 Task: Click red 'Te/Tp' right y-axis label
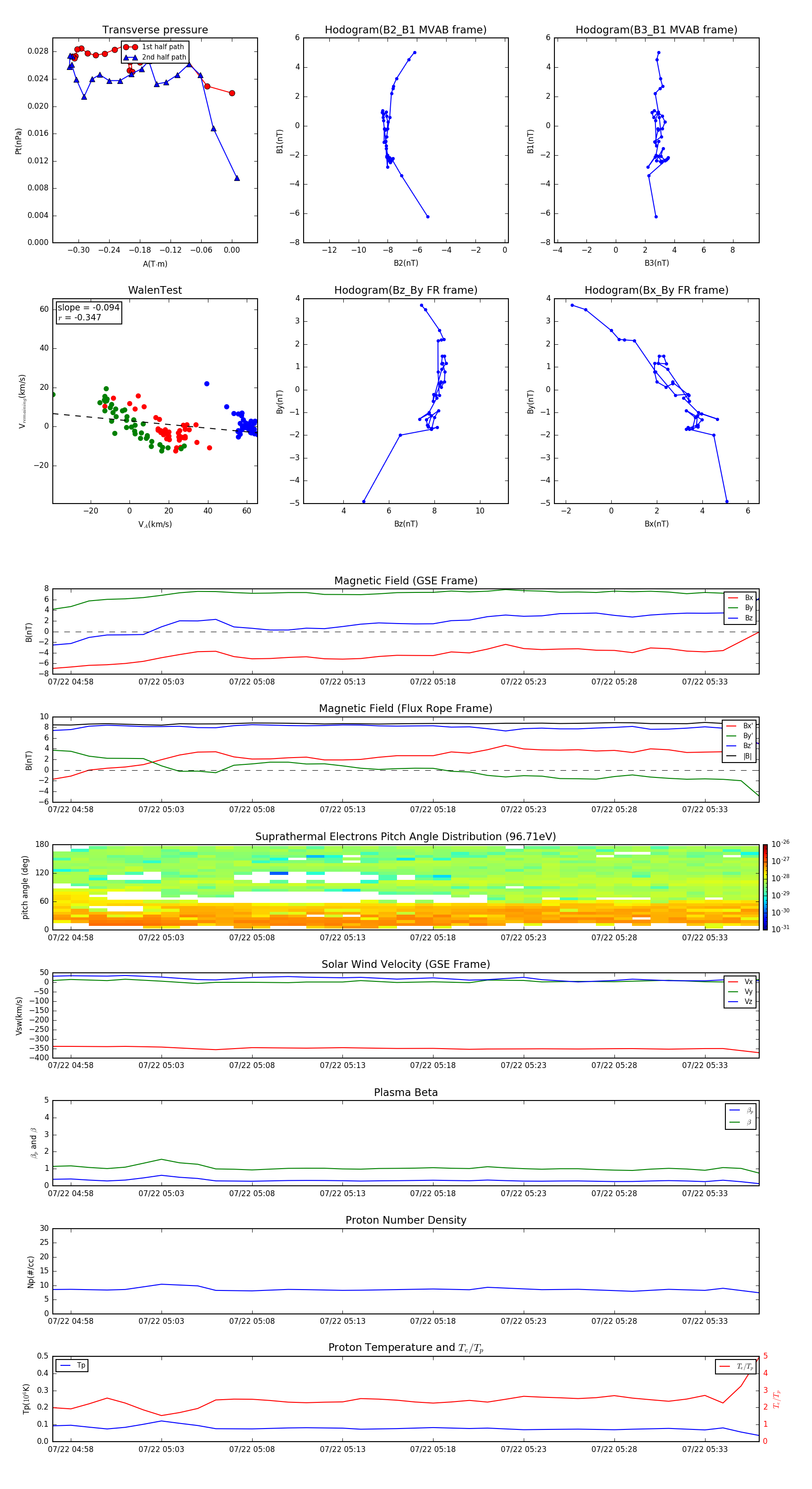(777, 1399)
